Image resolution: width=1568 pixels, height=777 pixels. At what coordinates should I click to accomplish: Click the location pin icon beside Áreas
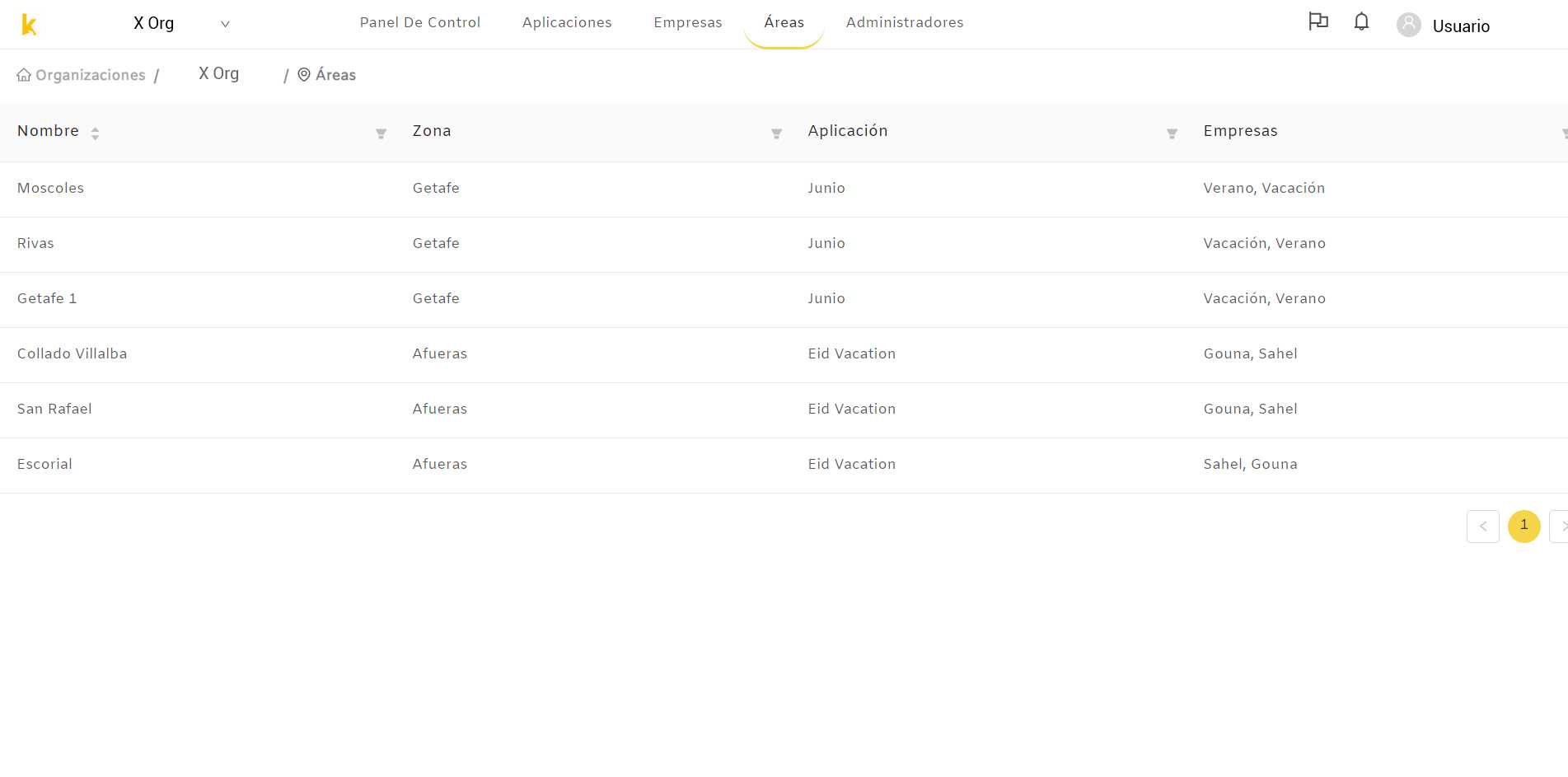coord(304,75)
